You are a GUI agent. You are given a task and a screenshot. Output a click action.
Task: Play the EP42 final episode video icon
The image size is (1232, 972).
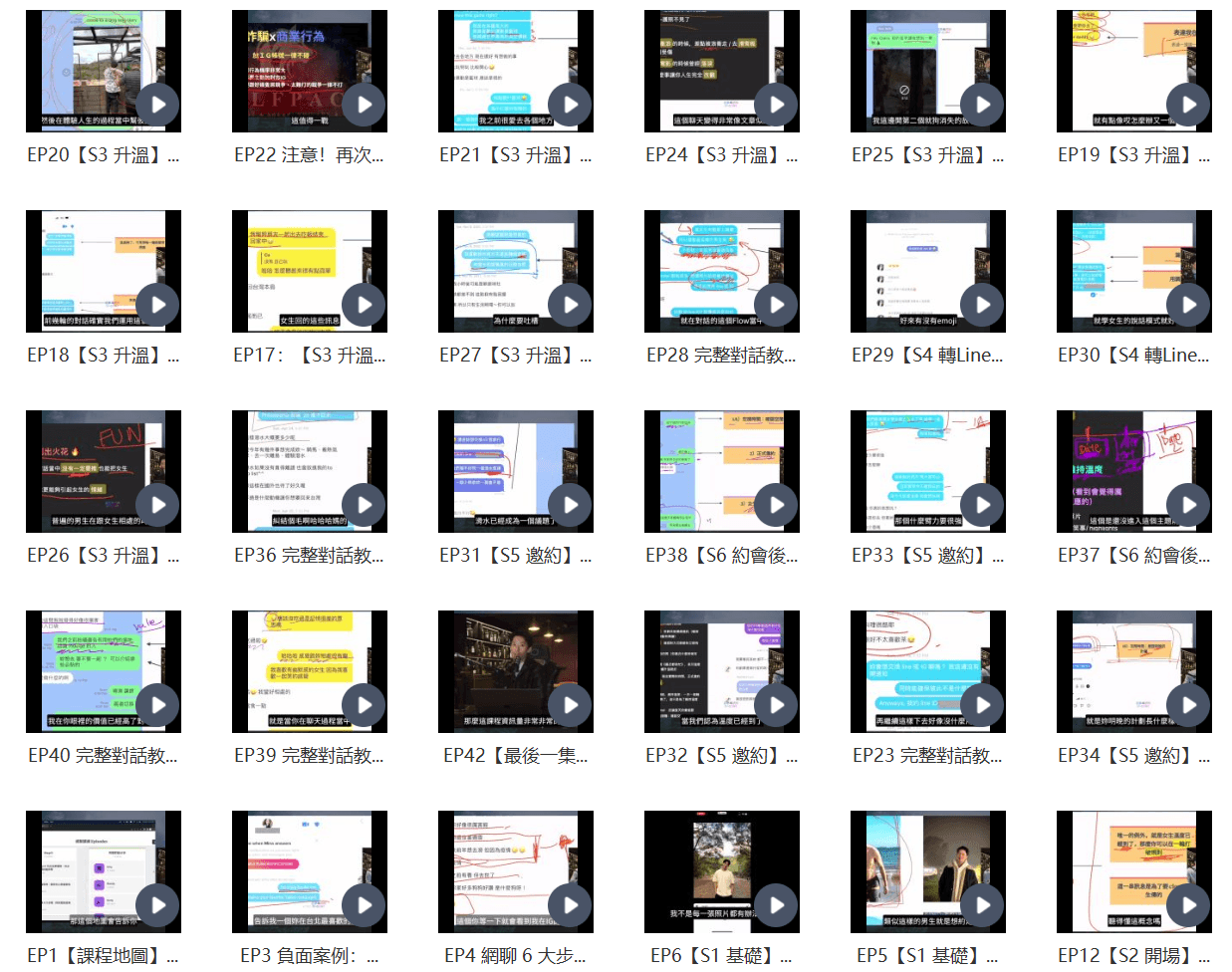570,705
